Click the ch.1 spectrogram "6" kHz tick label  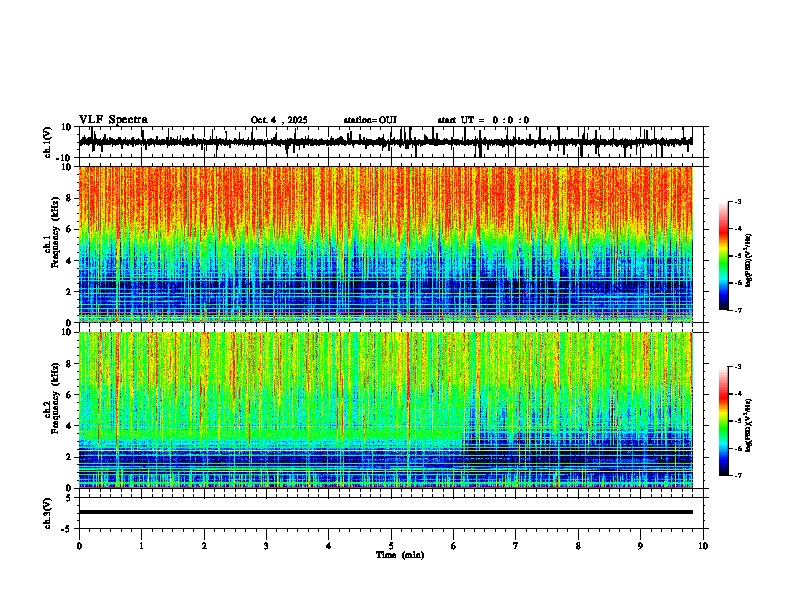point(69,230)
